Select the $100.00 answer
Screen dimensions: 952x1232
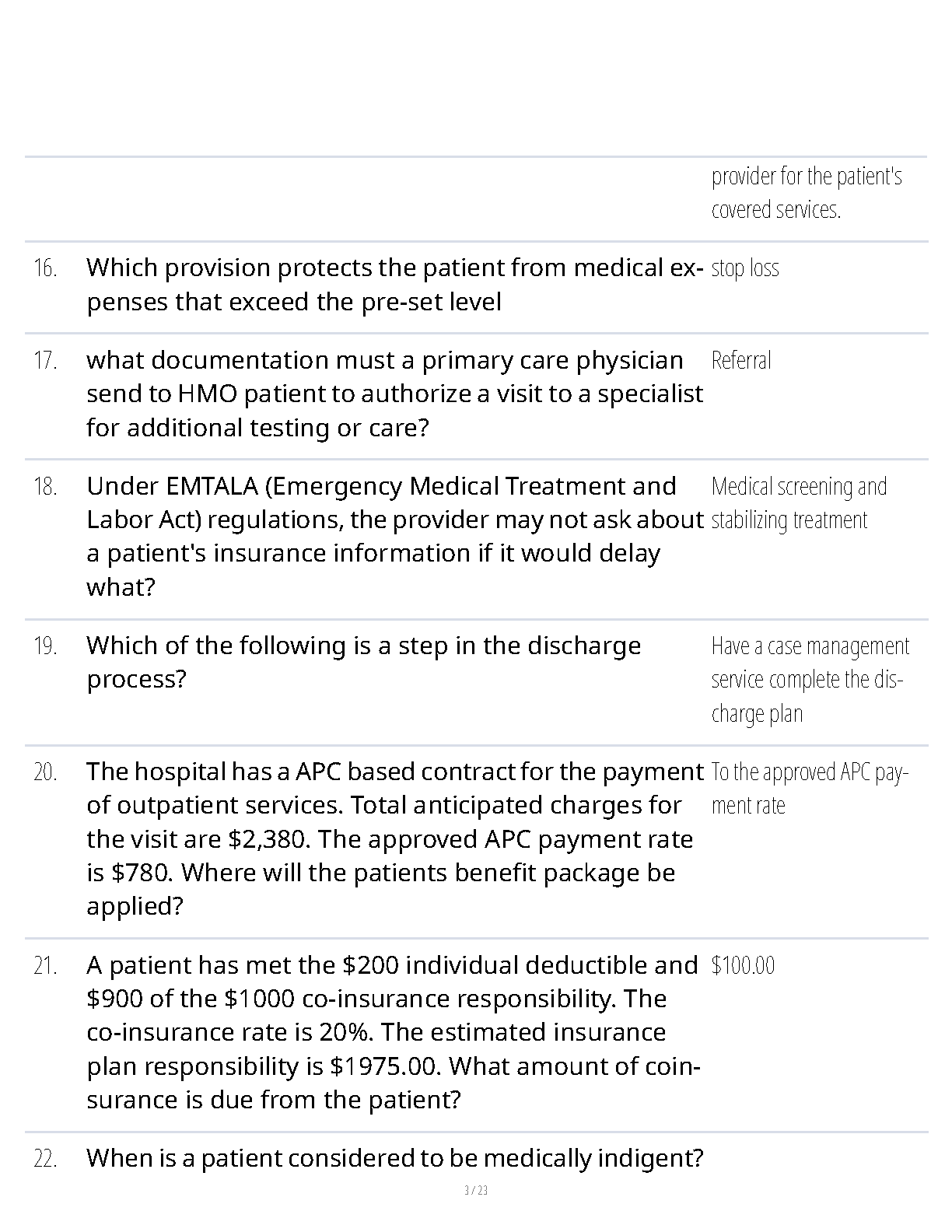[x=743, y=965]
